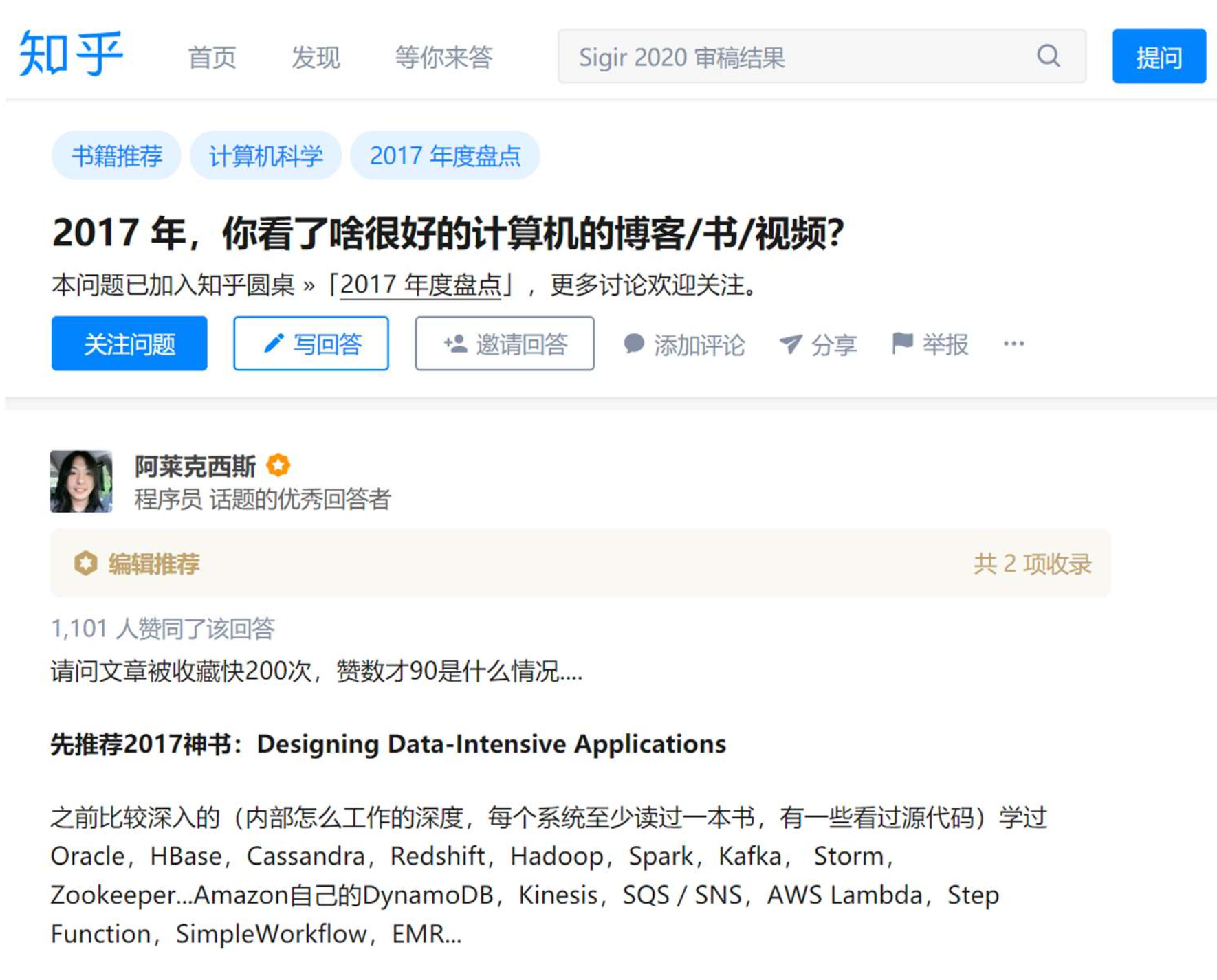Viewport: 1217px width, 980px height.
Task: Click the 编辑推荐 hexagon badge icon
Action: [x=85, y=564]
